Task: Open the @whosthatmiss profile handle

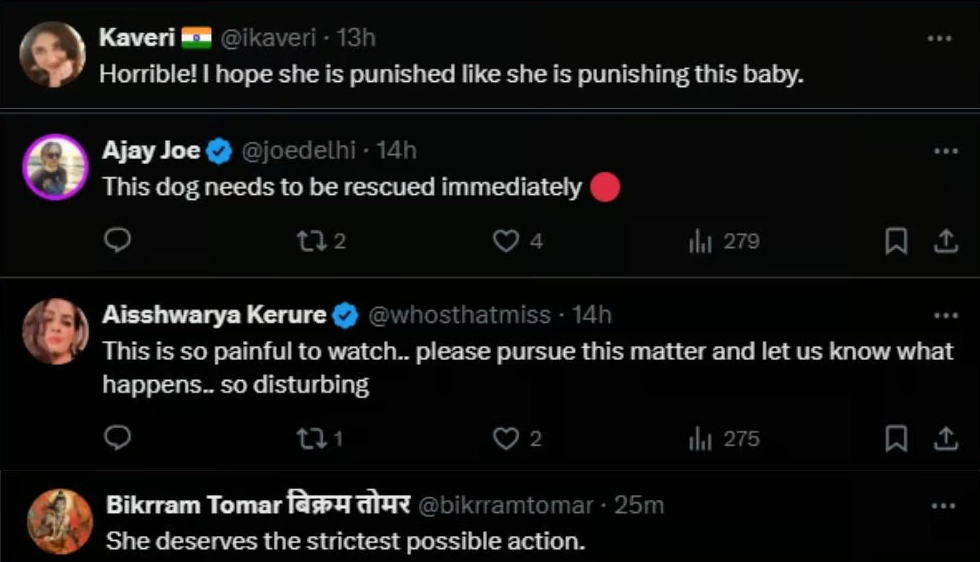Action: click(459, 316)
